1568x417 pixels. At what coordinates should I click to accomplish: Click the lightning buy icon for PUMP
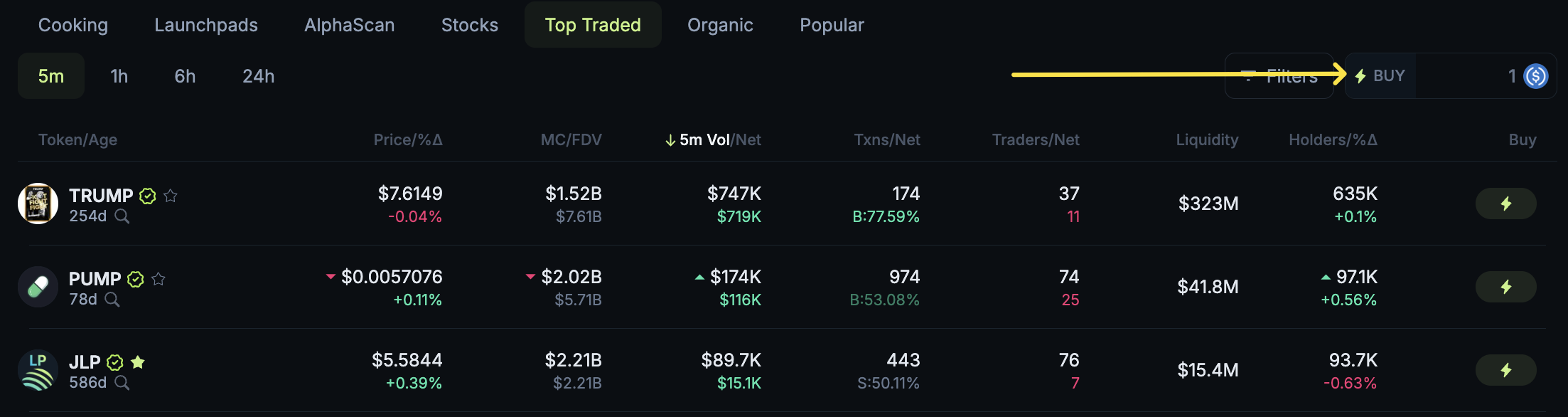pos(1505,287)
